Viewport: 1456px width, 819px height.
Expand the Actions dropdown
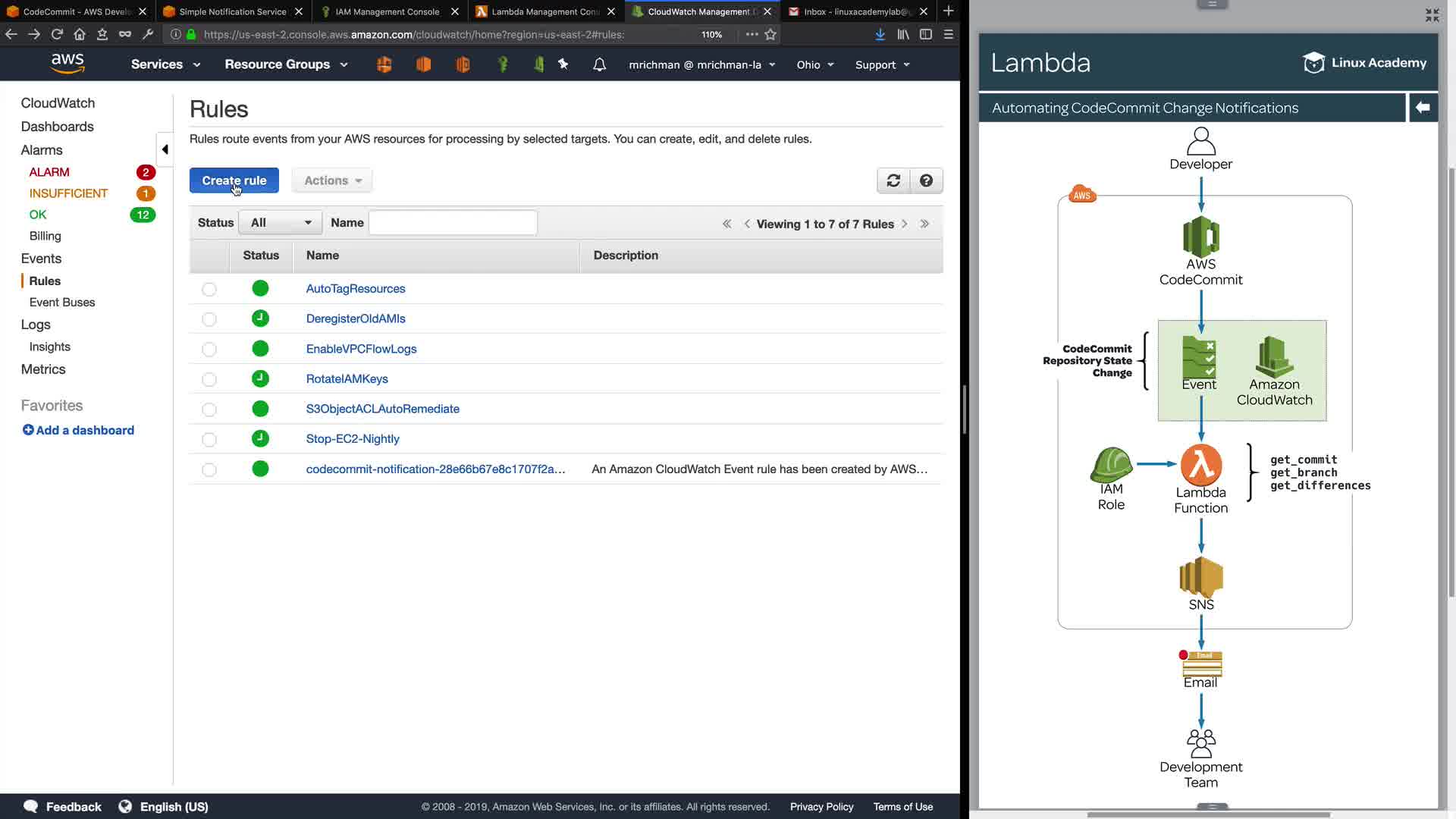[x=332, y=180]
